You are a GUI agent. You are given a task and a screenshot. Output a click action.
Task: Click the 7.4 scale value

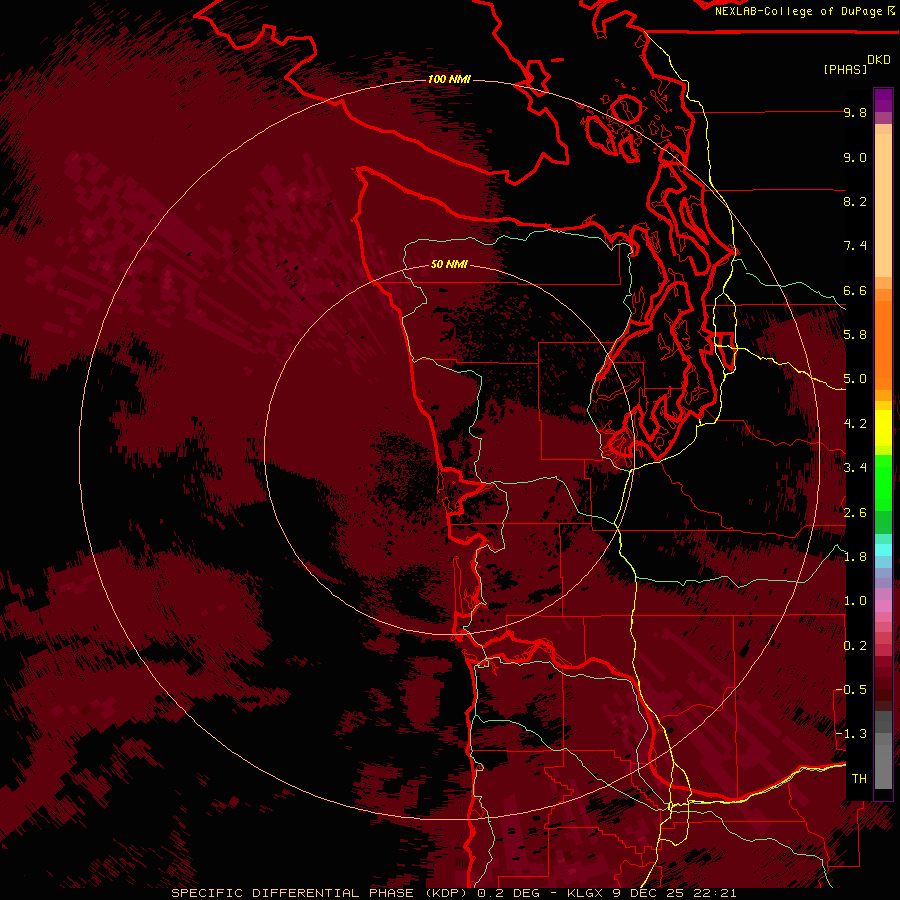click(x=855, y=246)
